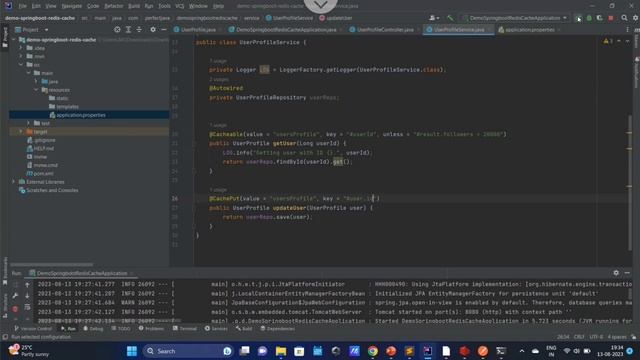Click the Run with Coverage icon
Viewport: 640px width, 360px height.
coord(600,18)
